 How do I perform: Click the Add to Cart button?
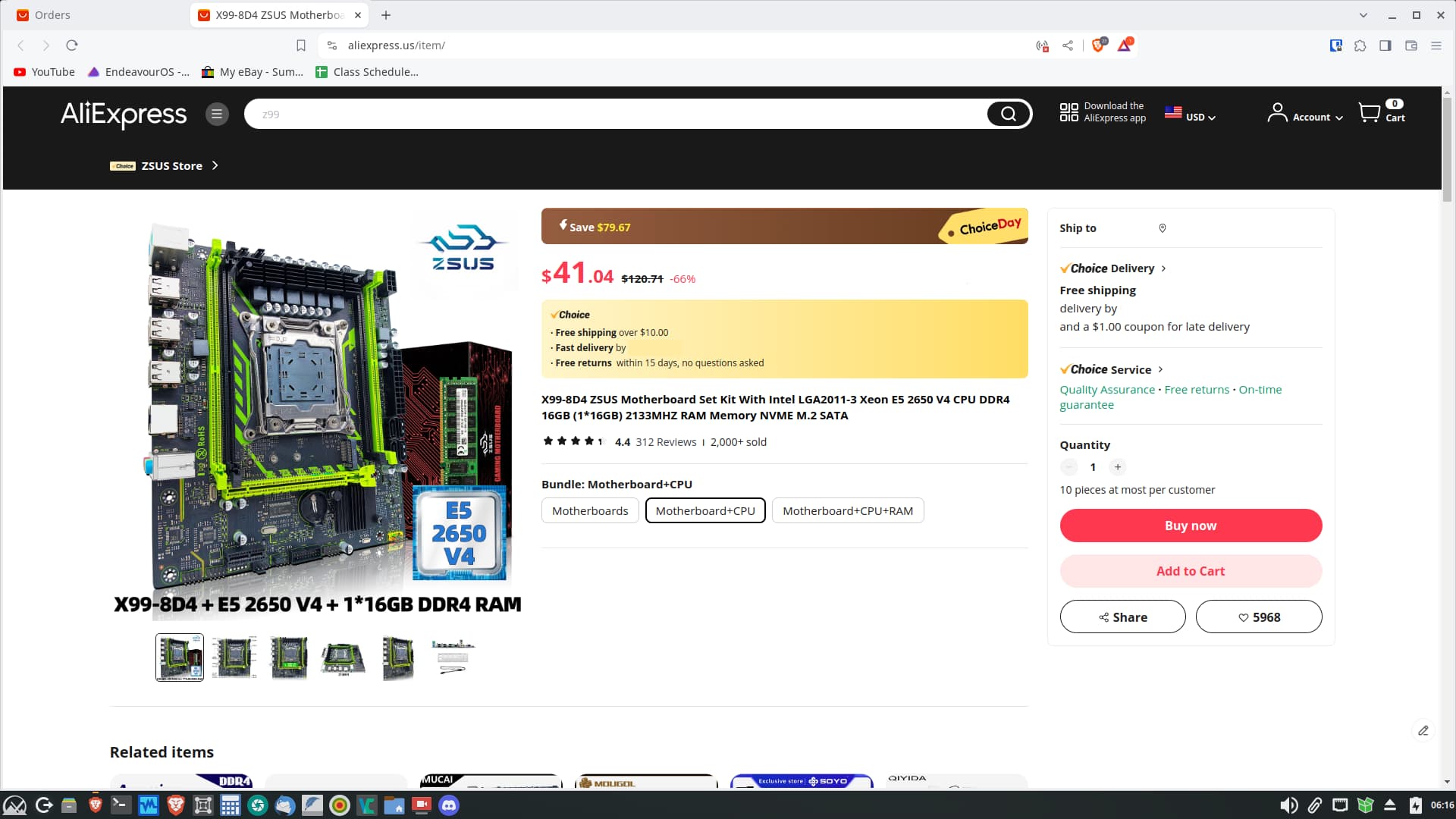coord(1191,571)
